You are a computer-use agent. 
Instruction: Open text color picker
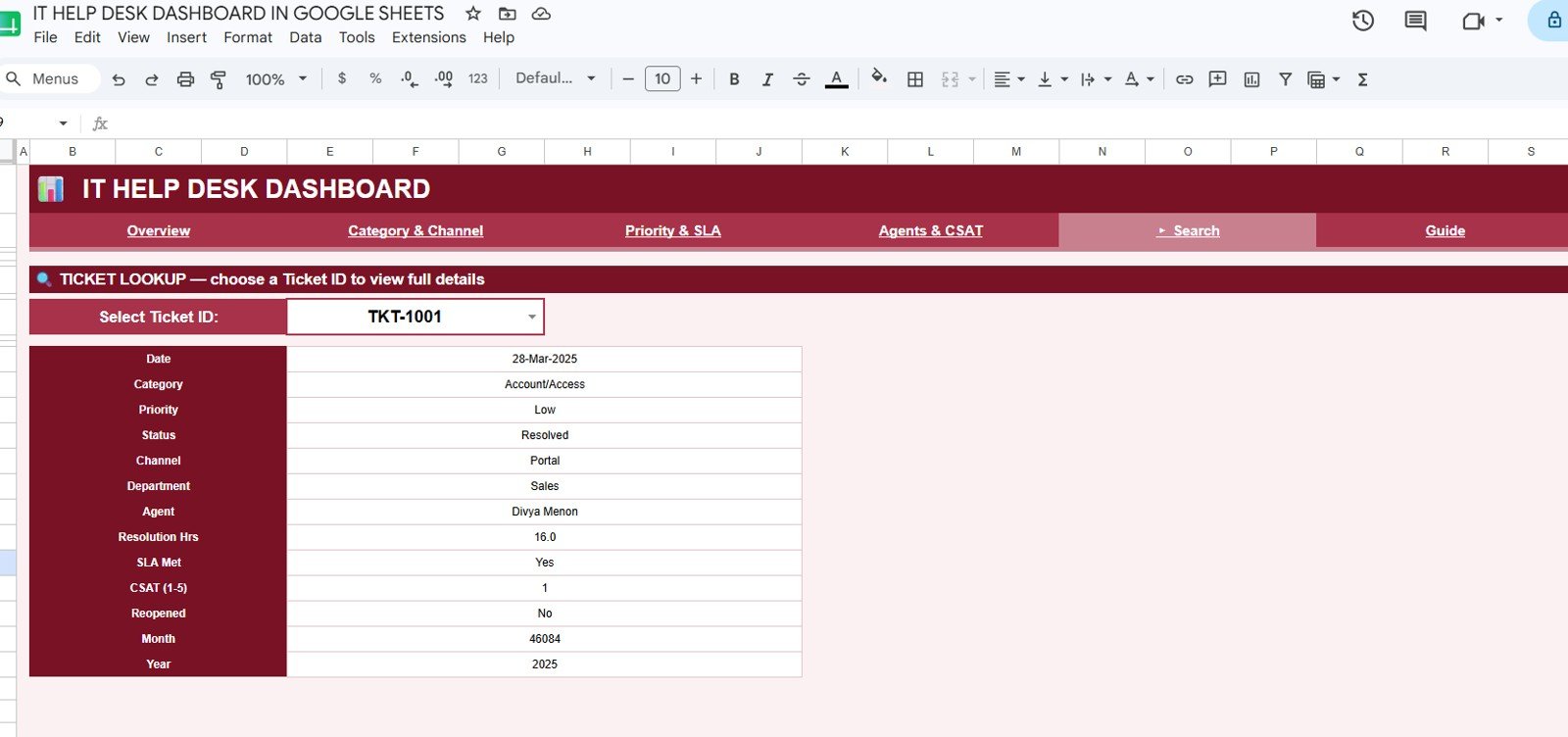coord(836,79)
